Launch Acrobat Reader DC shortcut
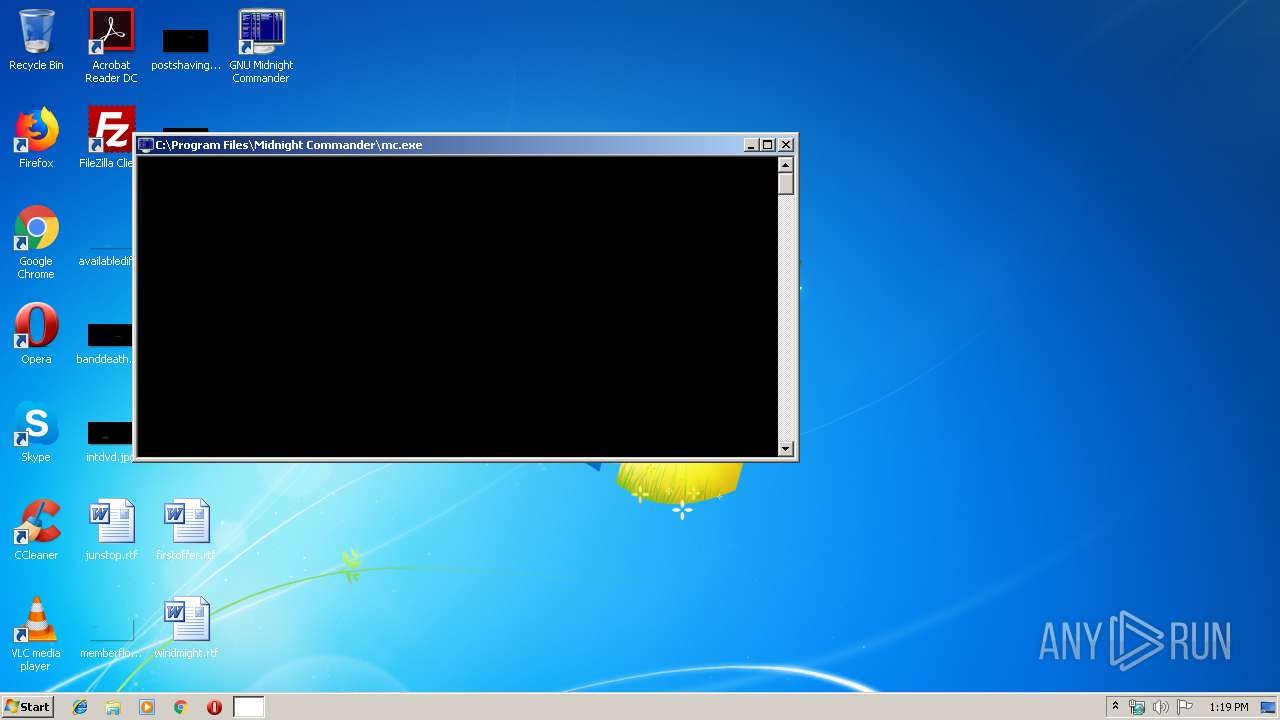 111,46
